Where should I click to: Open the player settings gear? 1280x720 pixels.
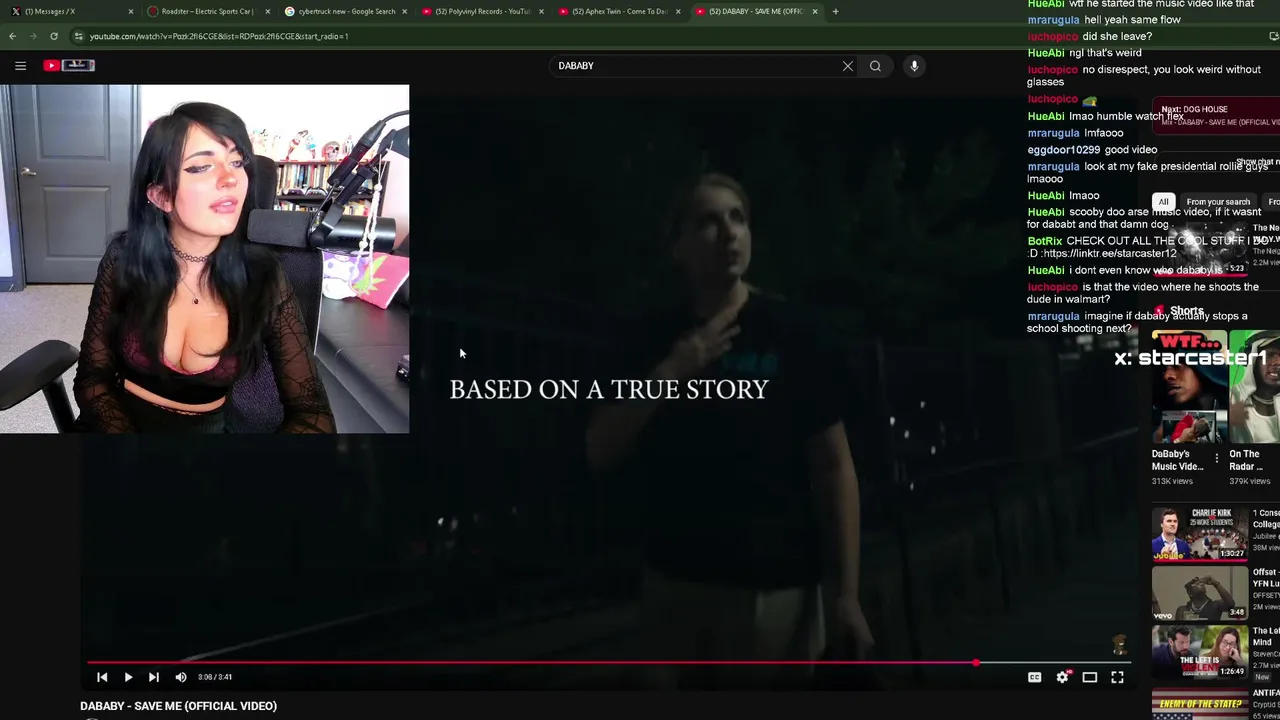[1062, 677]
